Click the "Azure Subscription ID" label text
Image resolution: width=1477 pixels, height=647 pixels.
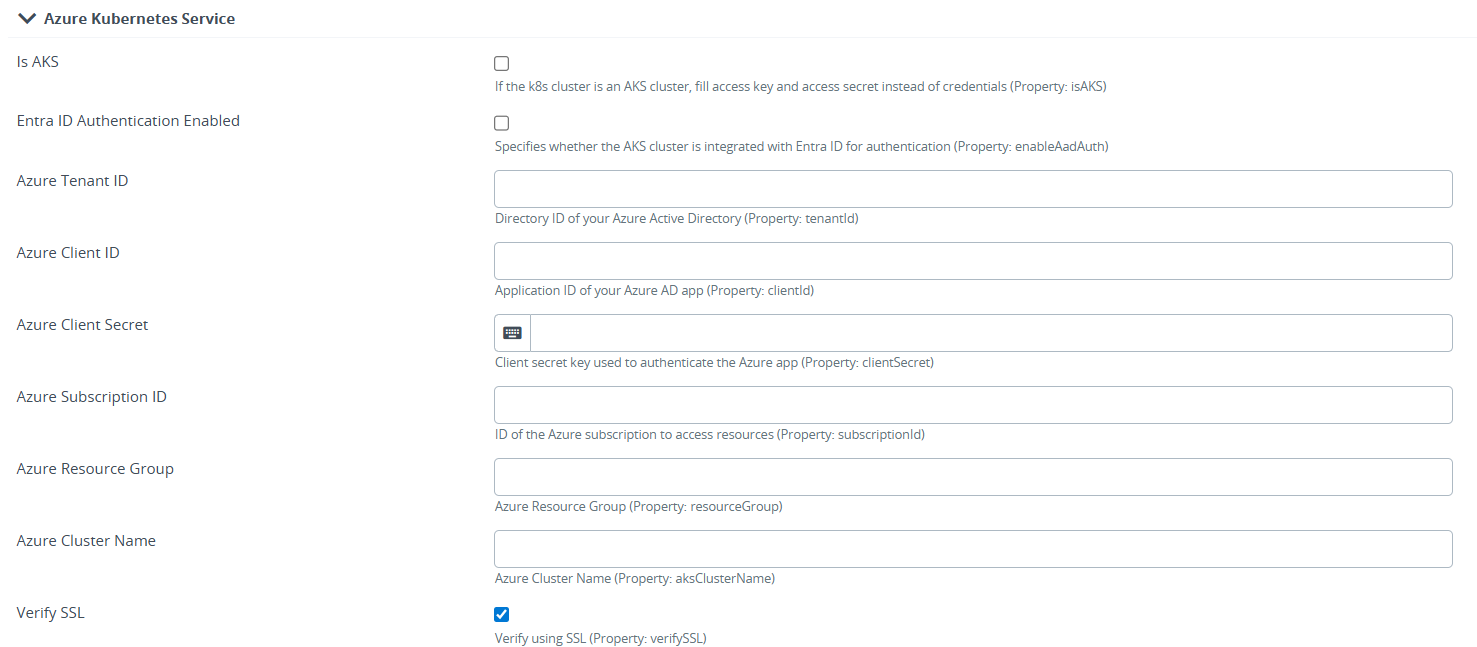coord(91,397)
